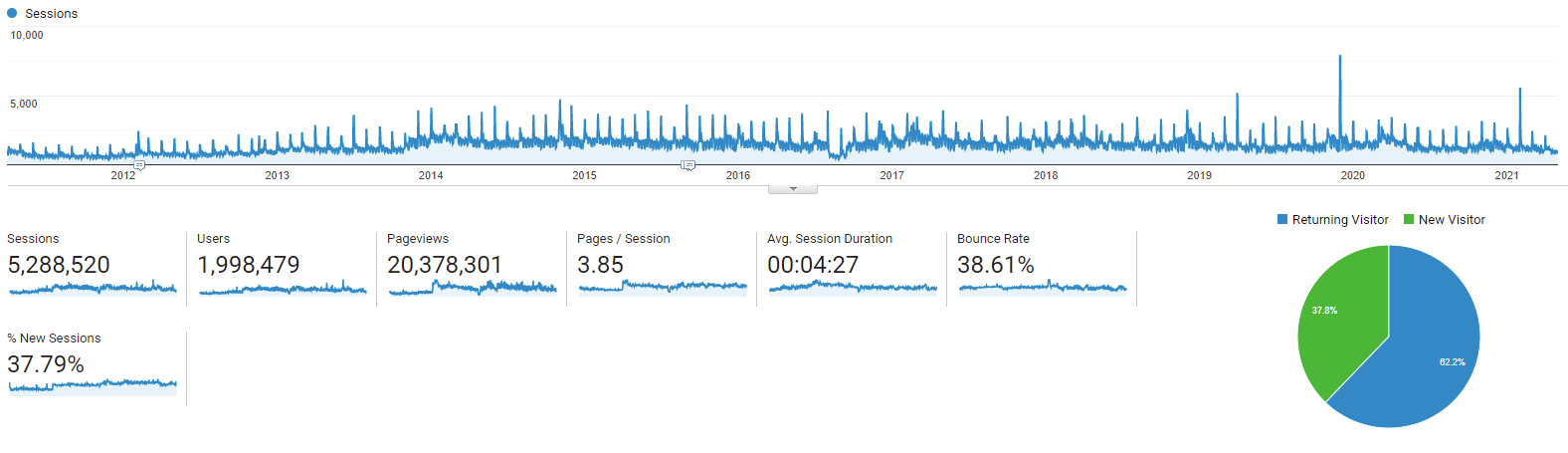Viewport: 1568px width, 453px height.
Task: Click the 2017 label on timeline axis
Action: [891, 175]
